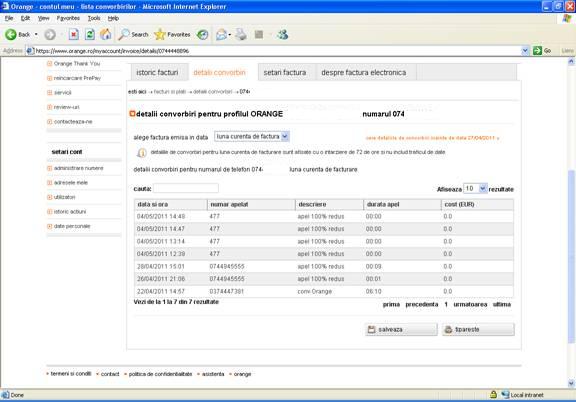Open the Back button dropdown arrow

pyautogui.click(x=36, y=35)
